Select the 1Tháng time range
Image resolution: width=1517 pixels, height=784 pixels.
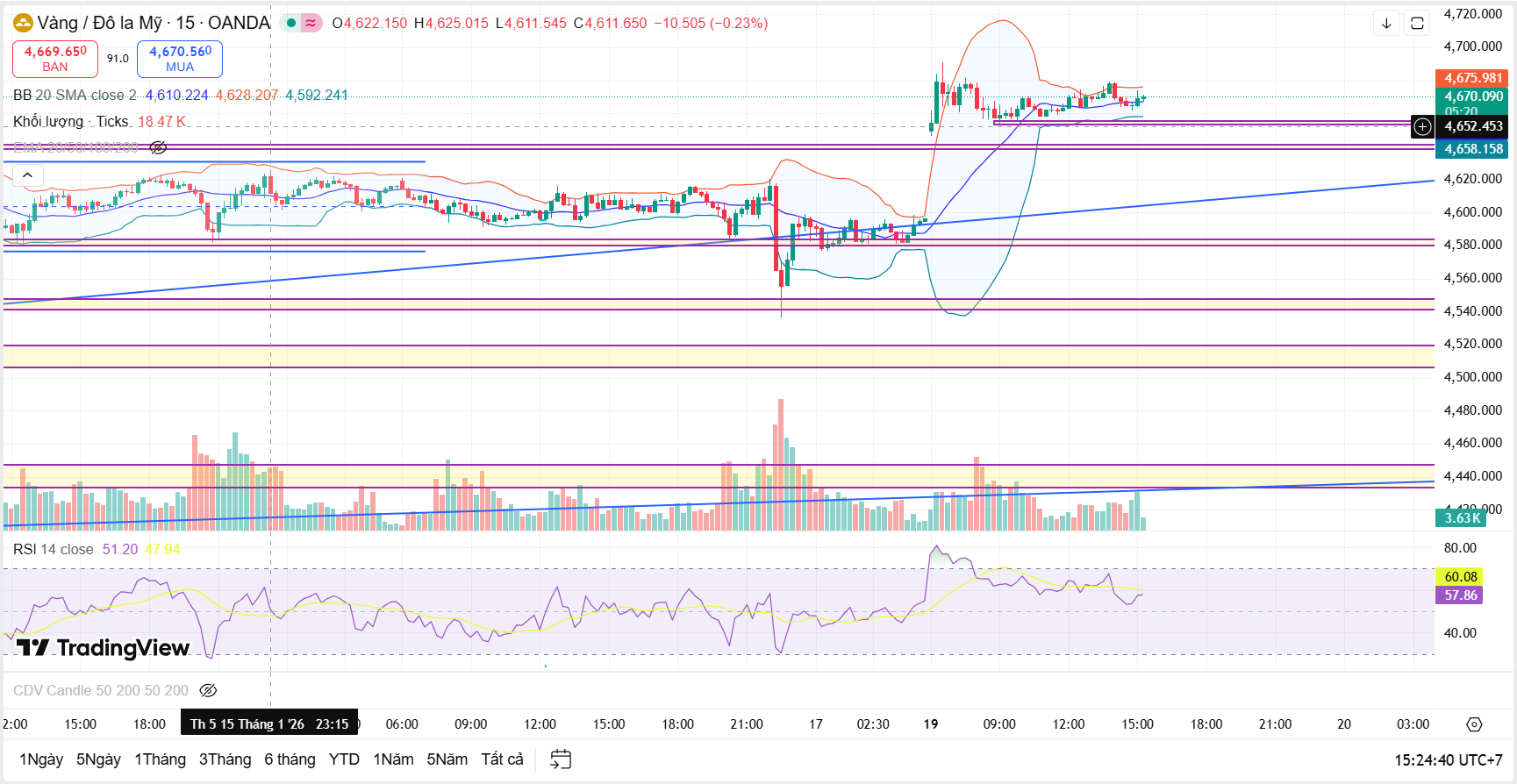click(160, 759)
